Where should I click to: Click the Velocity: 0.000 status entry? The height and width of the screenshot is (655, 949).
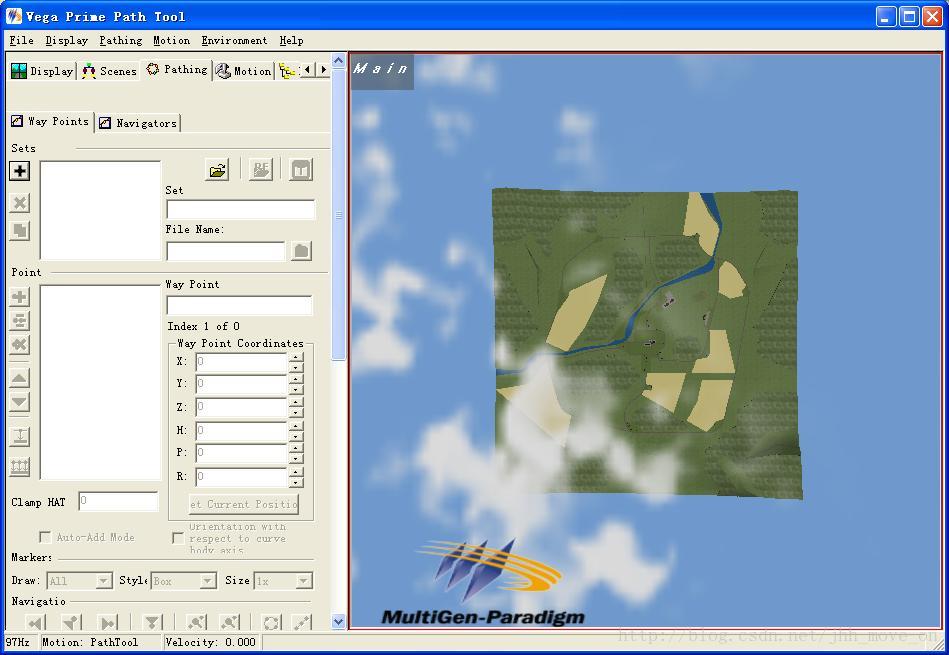click(211, 642)
